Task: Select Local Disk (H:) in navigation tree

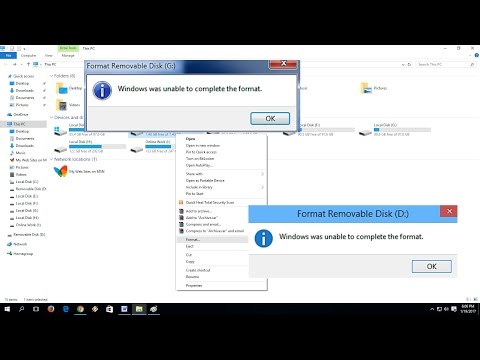Action: point(27,218)
